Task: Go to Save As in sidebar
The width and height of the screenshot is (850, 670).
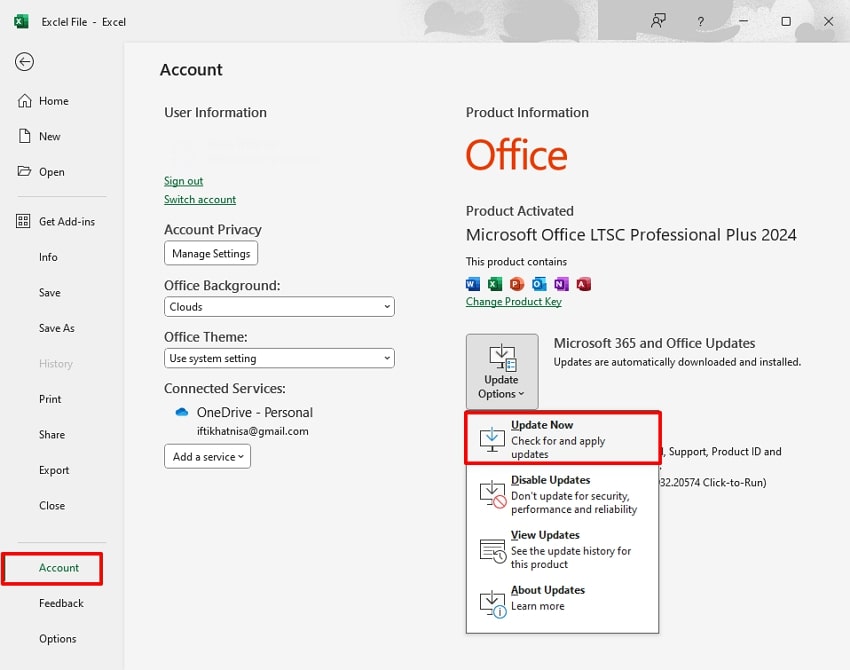Action: click(x=57, y=328)
